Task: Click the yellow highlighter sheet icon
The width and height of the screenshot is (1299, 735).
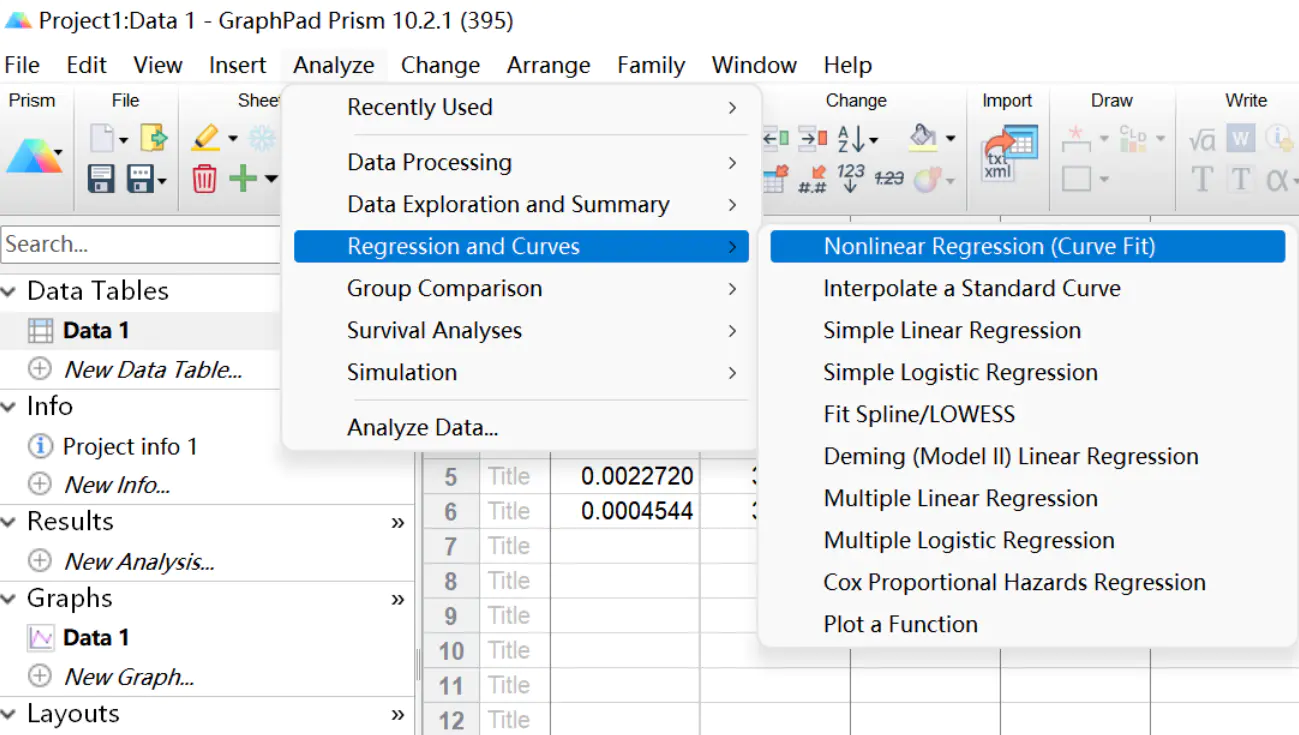Action: [205, 137]
